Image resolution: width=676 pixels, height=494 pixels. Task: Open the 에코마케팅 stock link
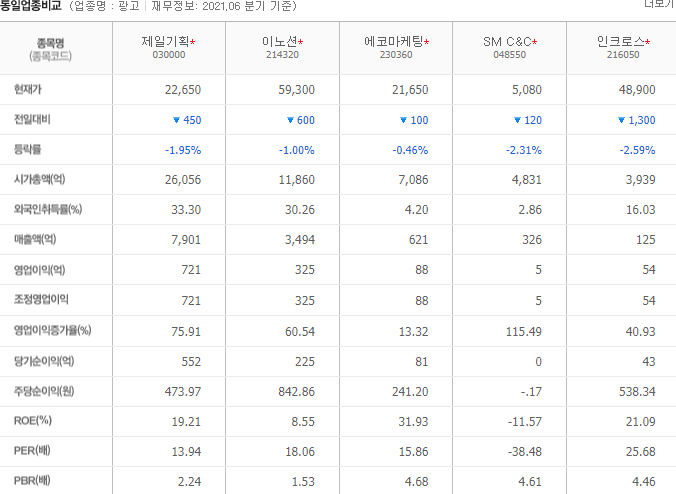394,41
